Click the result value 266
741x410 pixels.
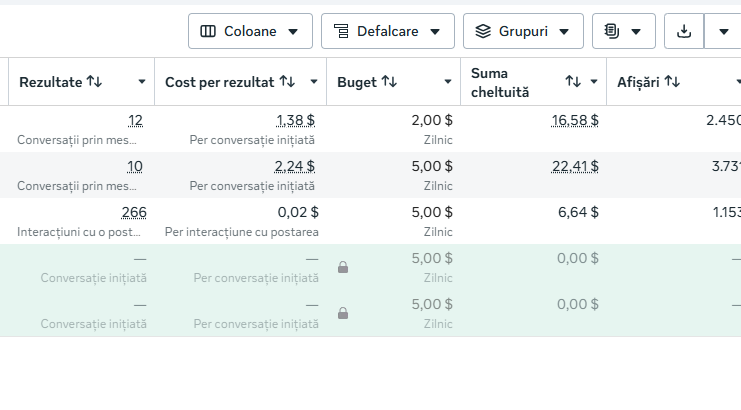click(x=134, y=213)
